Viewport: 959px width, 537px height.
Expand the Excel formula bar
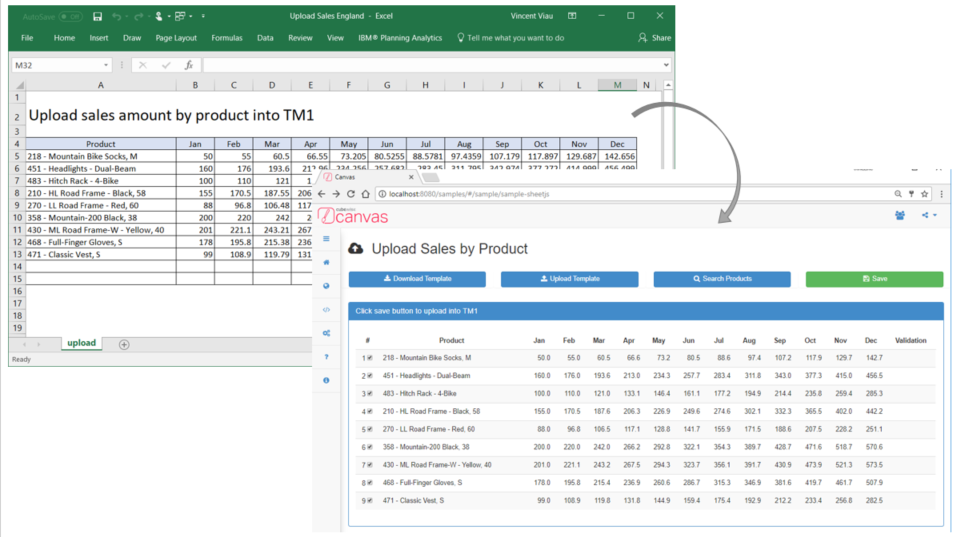coord(665,65)
